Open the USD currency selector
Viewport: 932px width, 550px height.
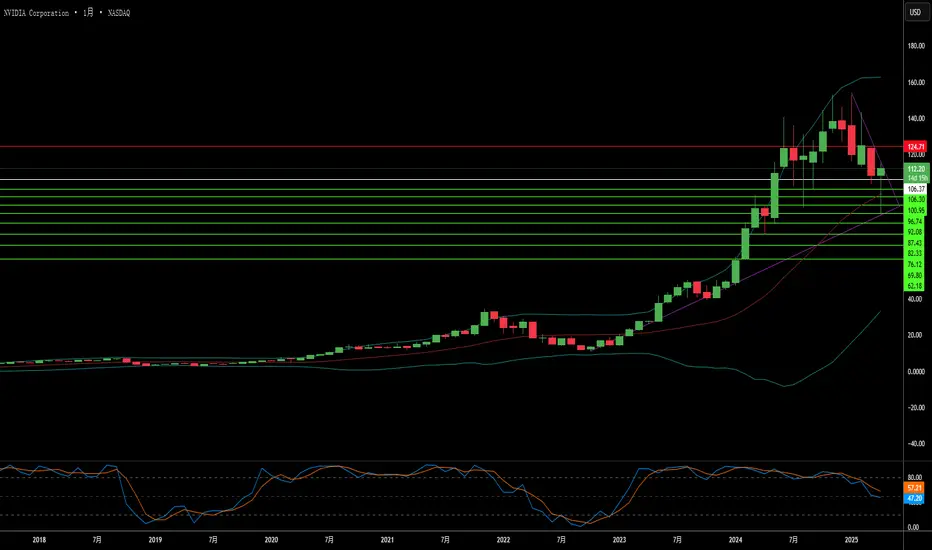coord(915,12)
